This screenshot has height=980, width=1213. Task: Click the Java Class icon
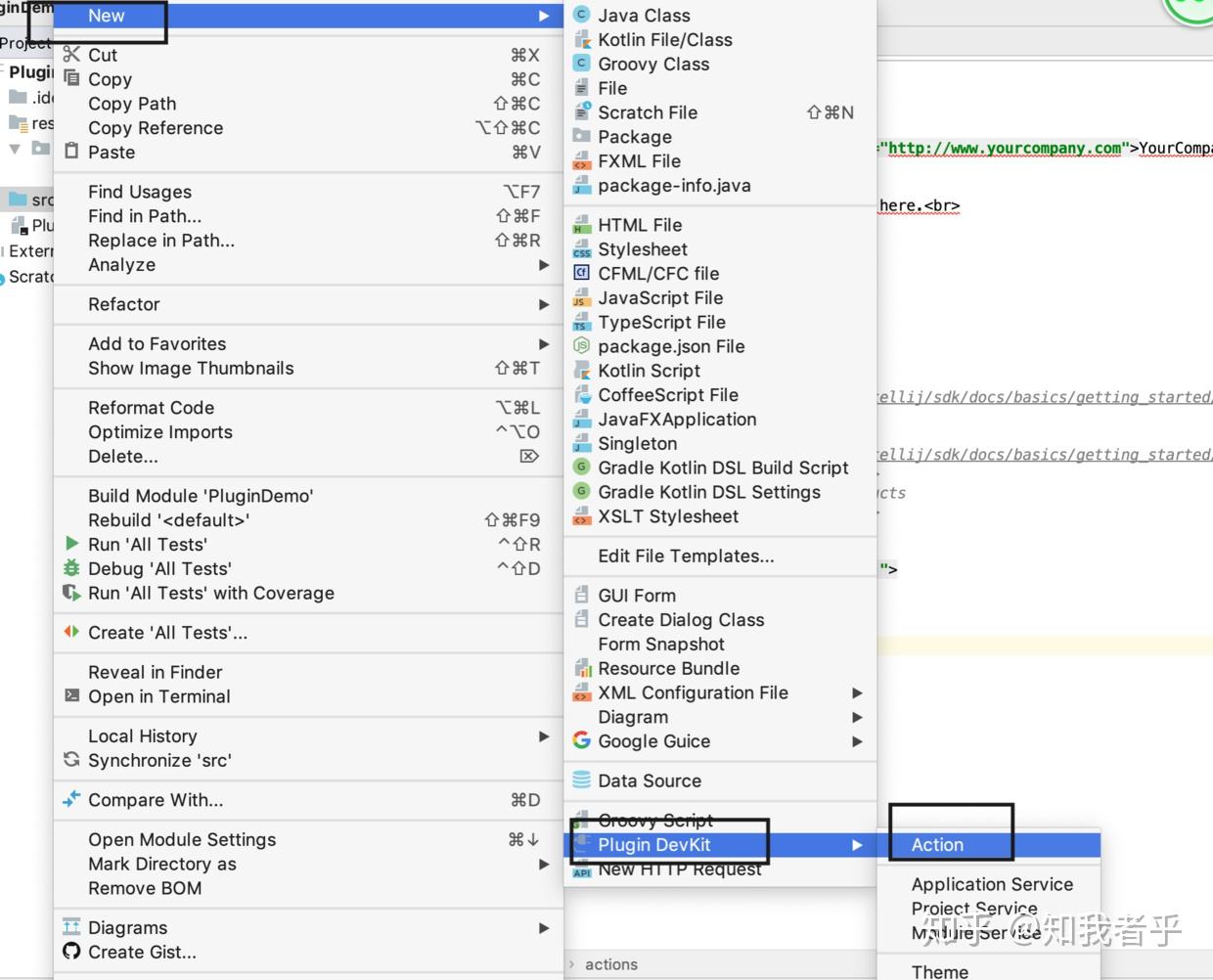coord(581,15)
